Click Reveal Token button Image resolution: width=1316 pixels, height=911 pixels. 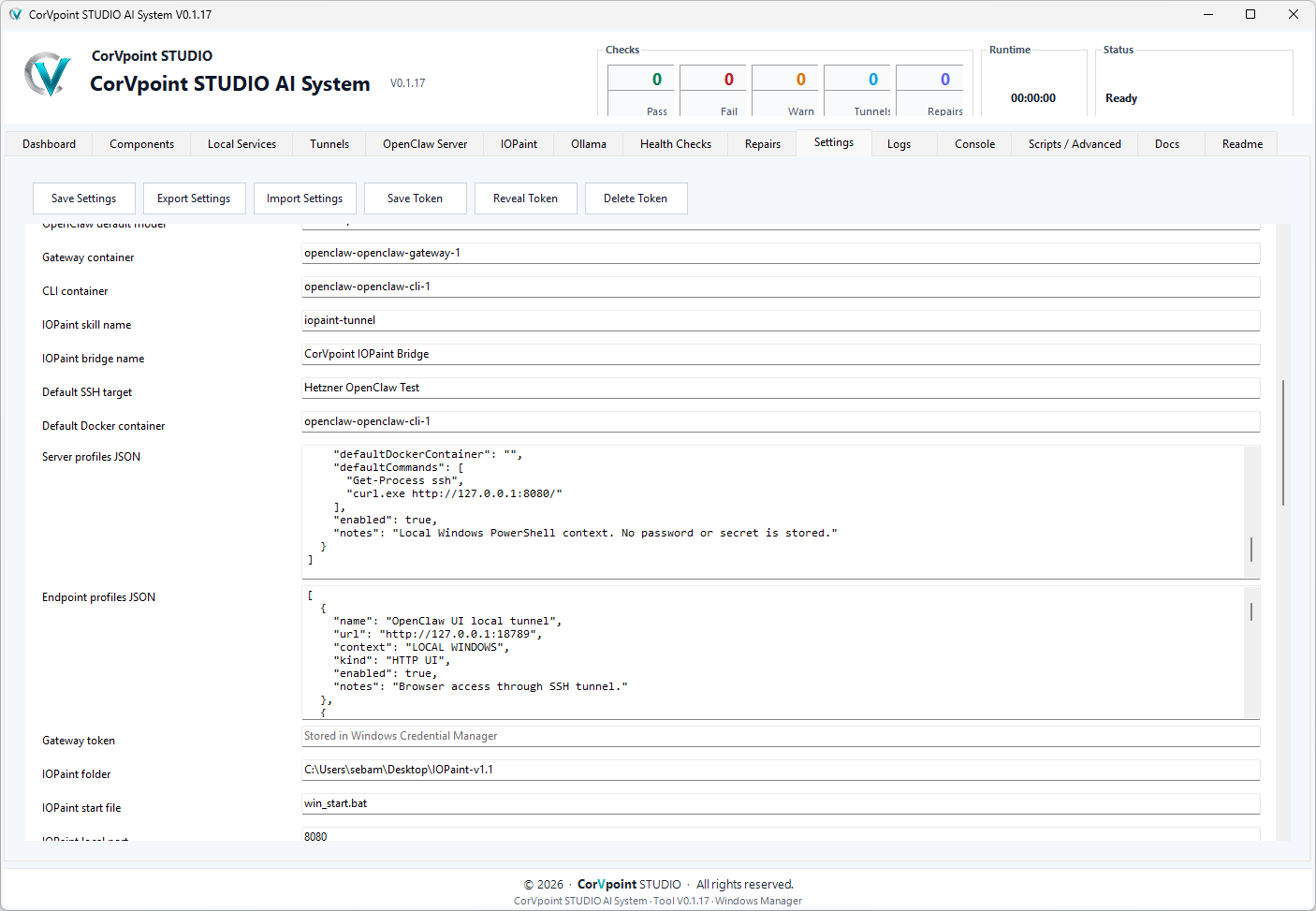click(x=525, y=198)
